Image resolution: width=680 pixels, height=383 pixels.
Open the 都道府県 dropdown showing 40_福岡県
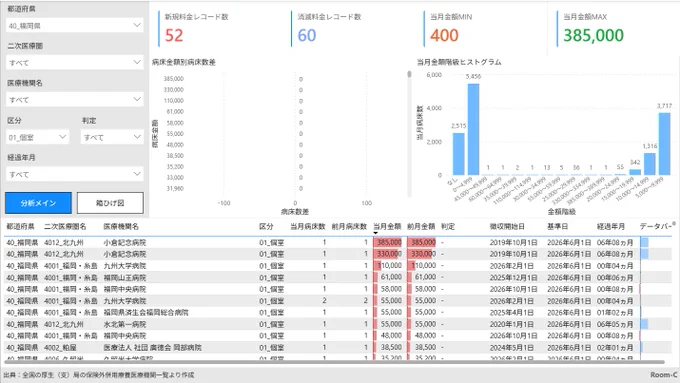(x=75, y=26)
